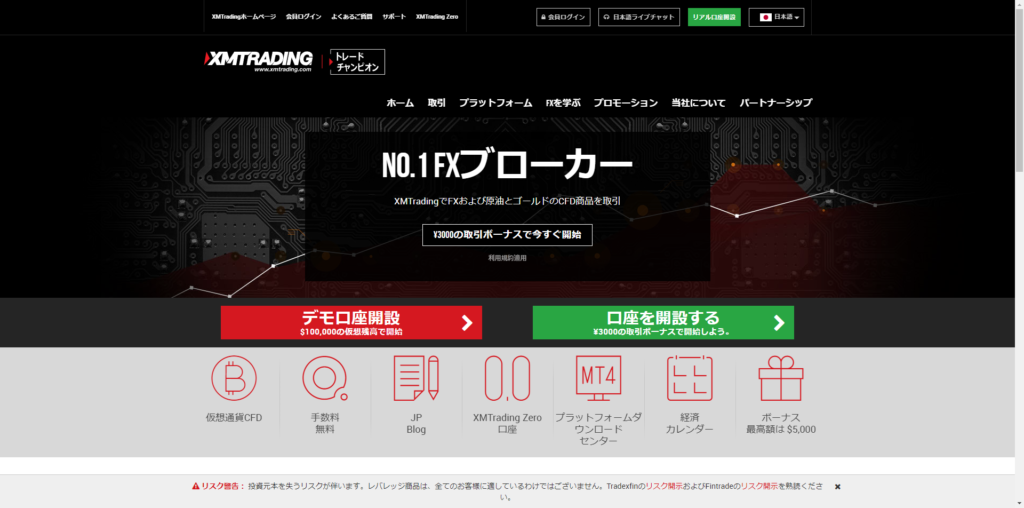Open the JP Blog notepad icon
The image size is (1024, 508).
(x=416, y=377)
